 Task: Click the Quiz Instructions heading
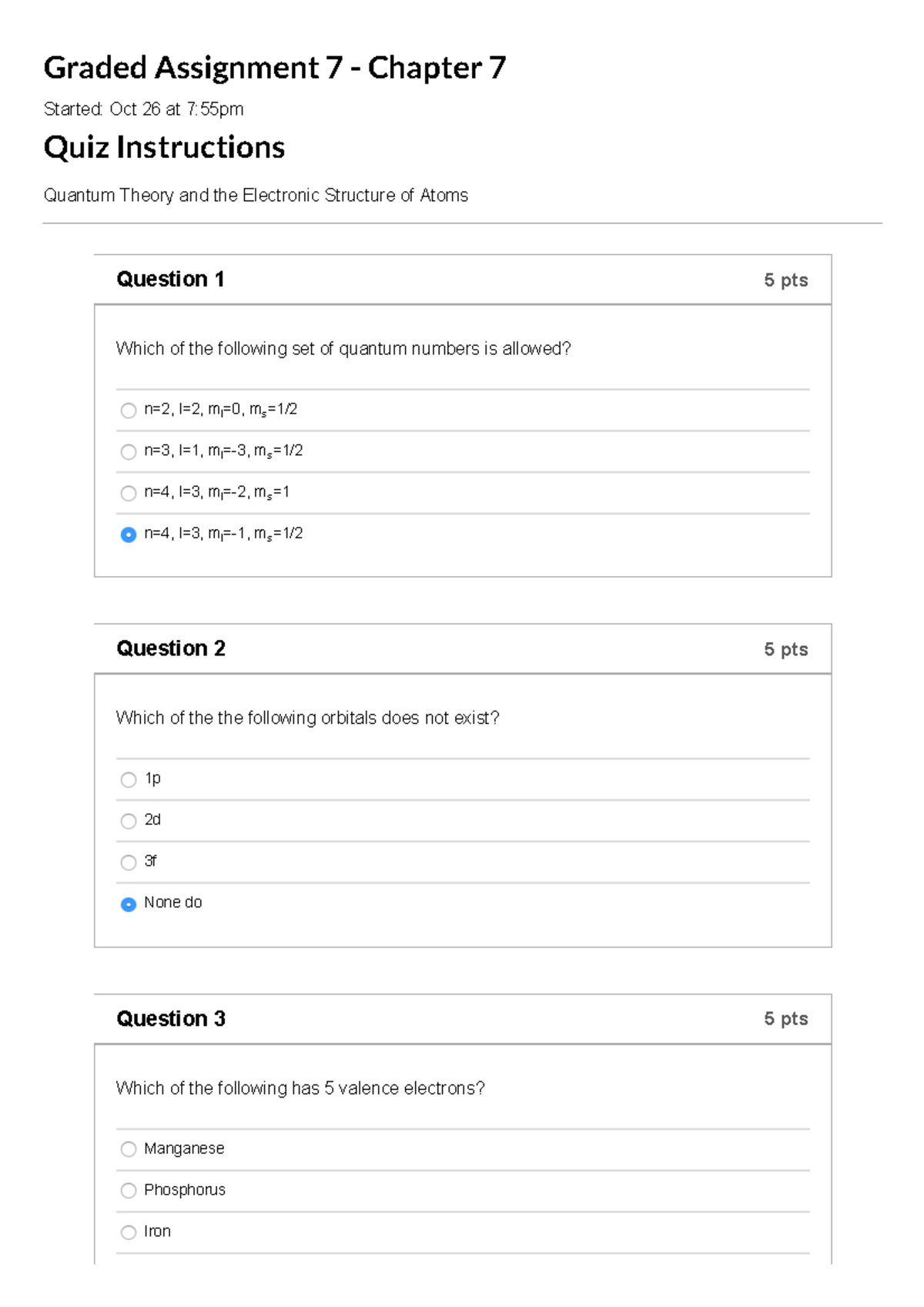pyautogui.click(x=164, y=147)
